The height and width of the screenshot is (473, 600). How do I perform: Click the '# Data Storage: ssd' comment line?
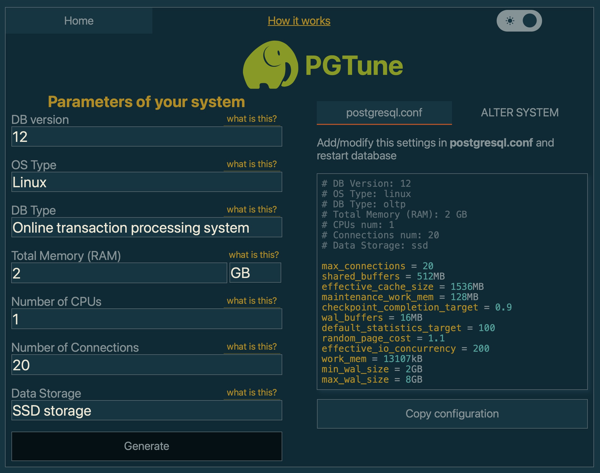(x=375, y=246)
